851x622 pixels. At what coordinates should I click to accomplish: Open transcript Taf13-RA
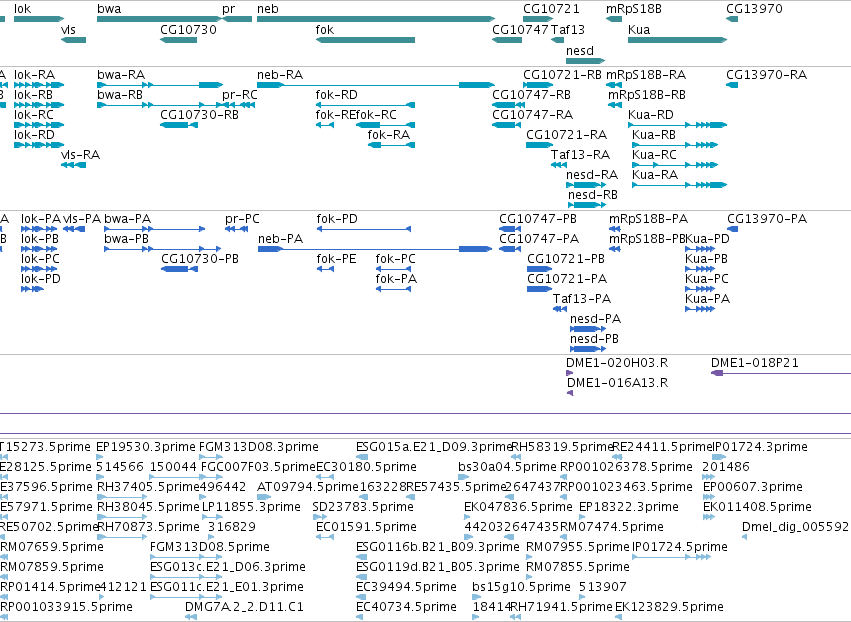(581, 155)
